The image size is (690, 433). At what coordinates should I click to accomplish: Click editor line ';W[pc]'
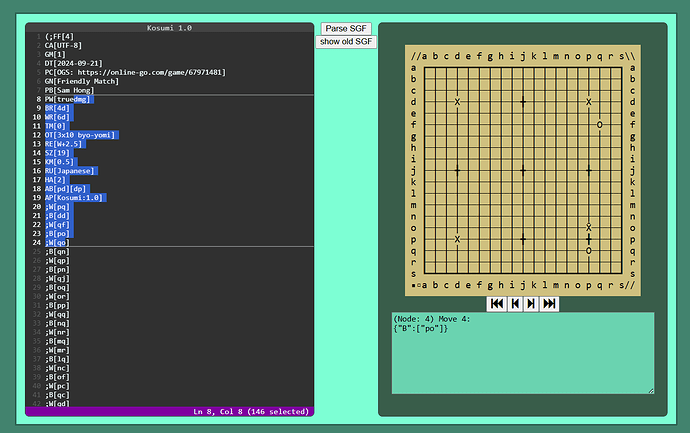click(x=57, y=386)
